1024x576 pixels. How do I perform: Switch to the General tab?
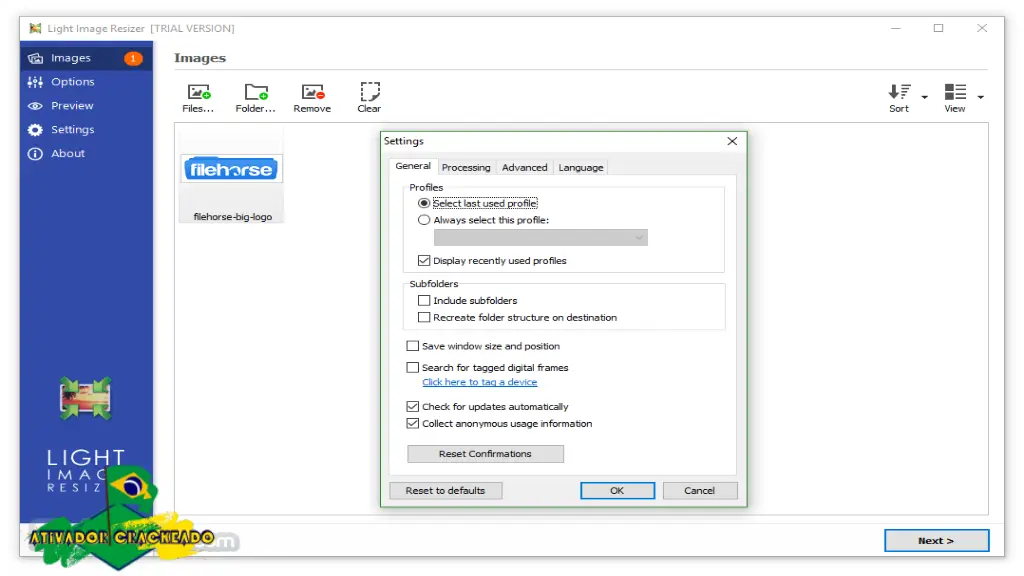(413, 167)
